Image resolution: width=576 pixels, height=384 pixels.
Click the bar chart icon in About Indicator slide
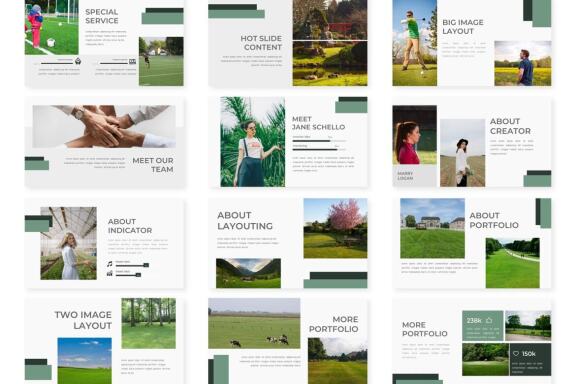click(109, 273)
